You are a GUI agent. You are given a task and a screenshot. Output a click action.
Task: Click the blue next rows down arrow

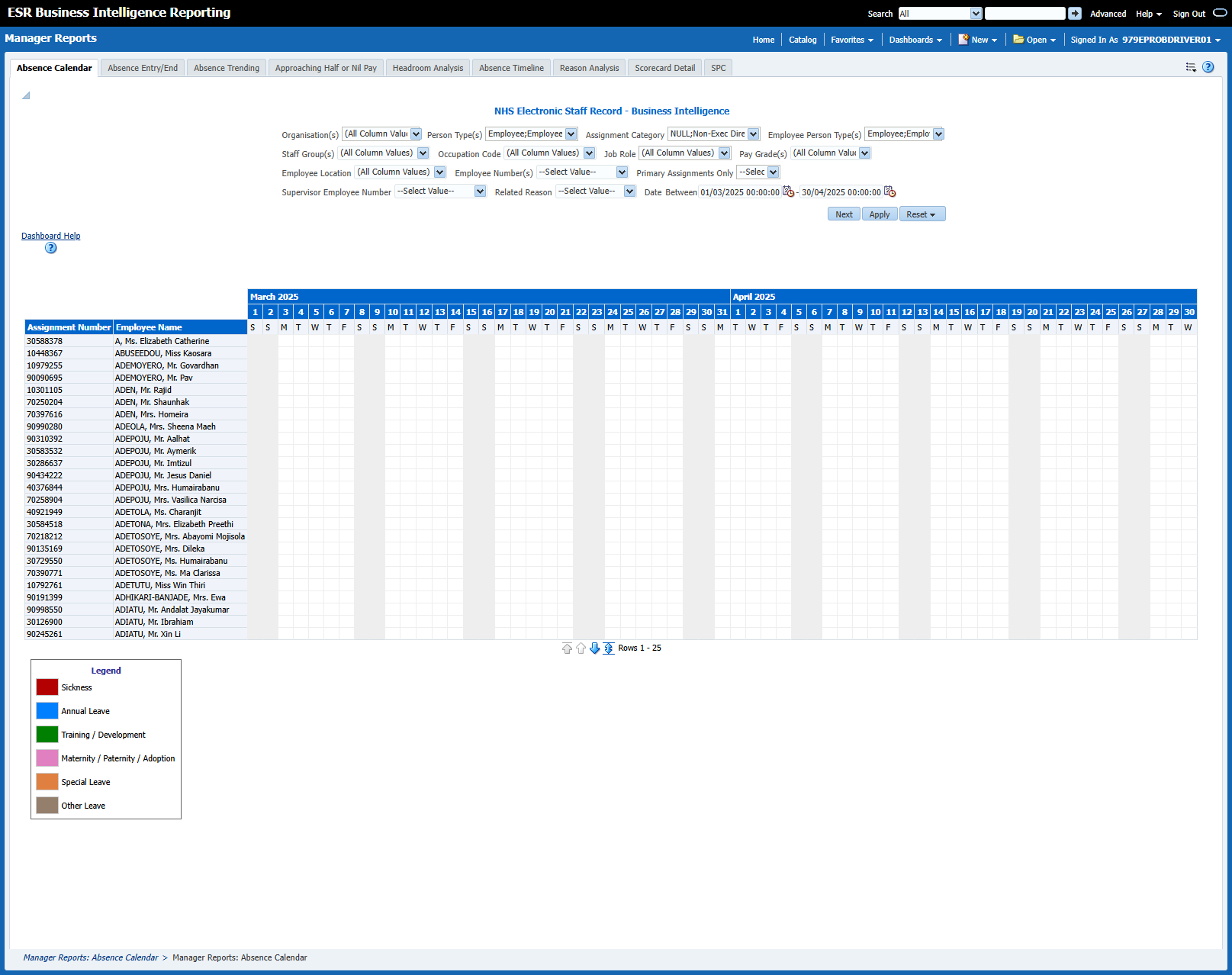click(595, 648)
